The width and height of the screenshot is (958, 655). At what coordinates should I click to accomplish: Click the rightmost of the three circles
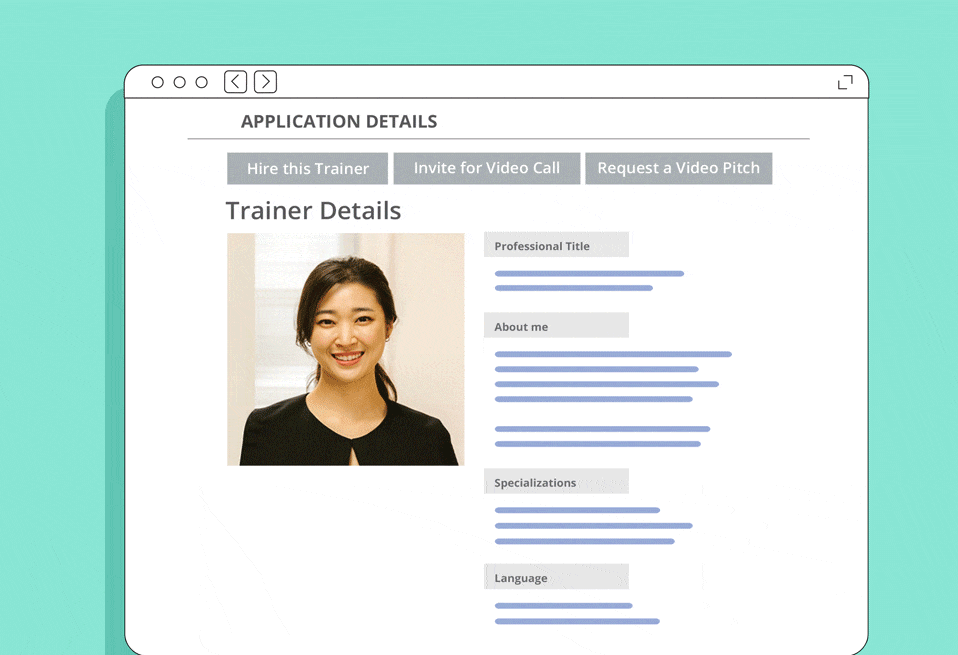click(201, 82)
